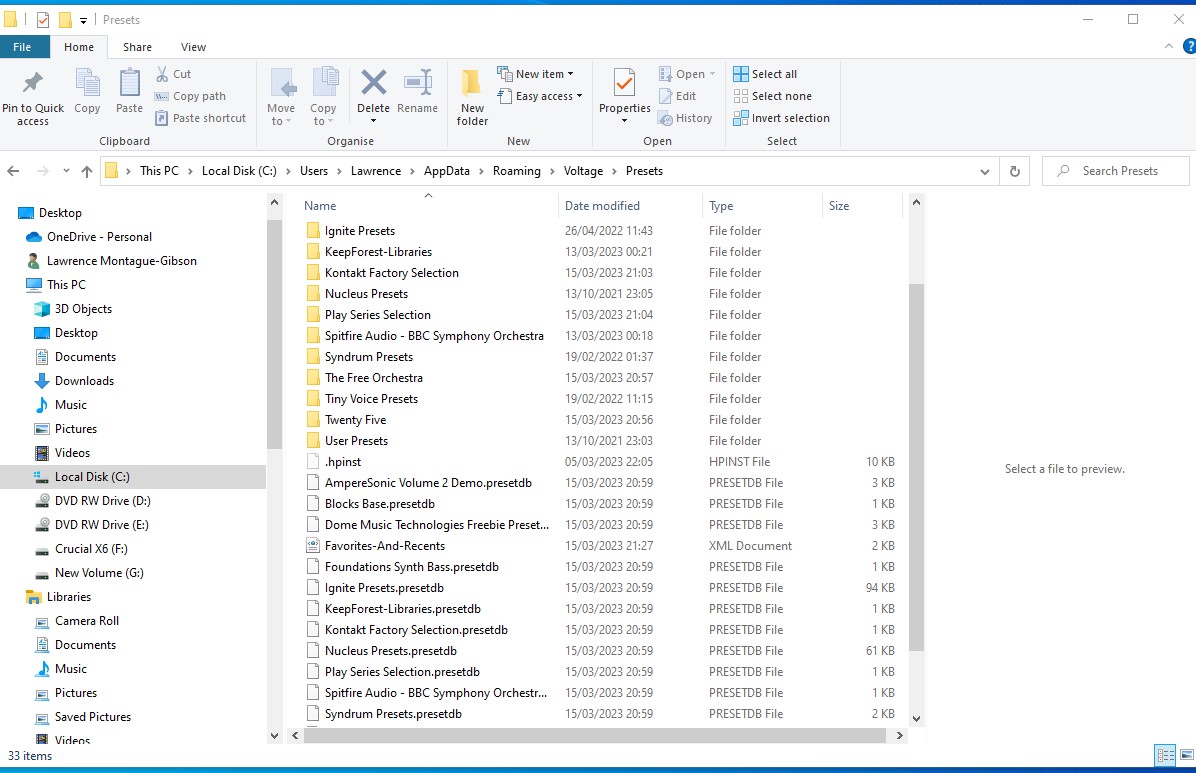1196x773 pixels.
Task: Customize Quick Access Toolbar dropdown
Action: pos(83,21)
